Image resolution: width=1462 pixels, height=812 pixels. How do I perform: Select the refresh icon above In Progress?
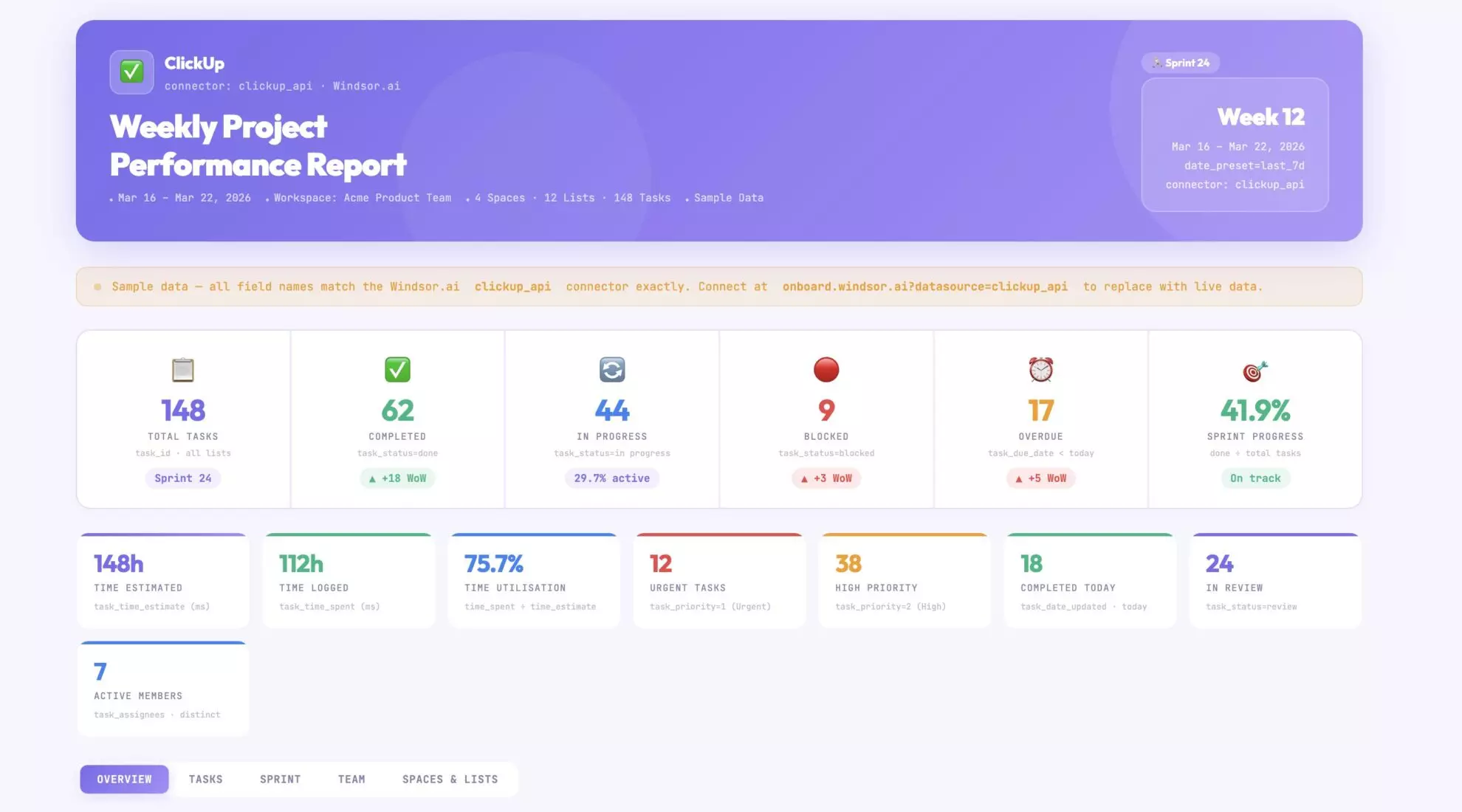pyautogui.click(x=612, y=371)
